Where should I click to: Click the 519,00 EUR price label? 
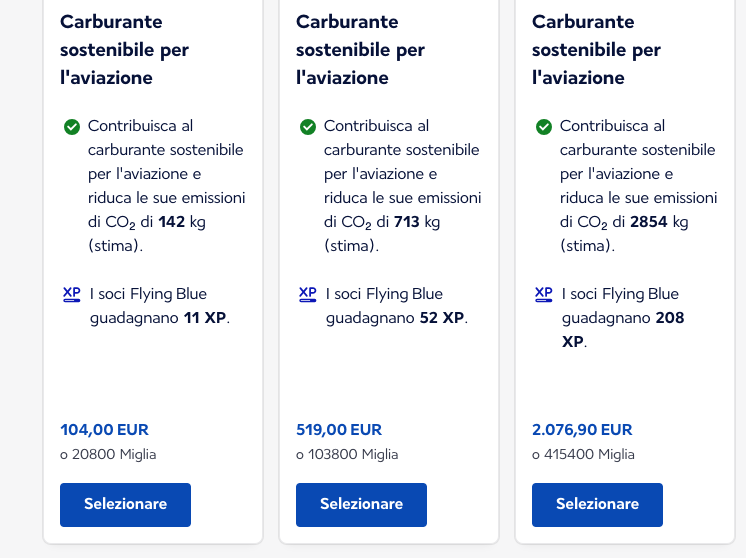point(339,430)
